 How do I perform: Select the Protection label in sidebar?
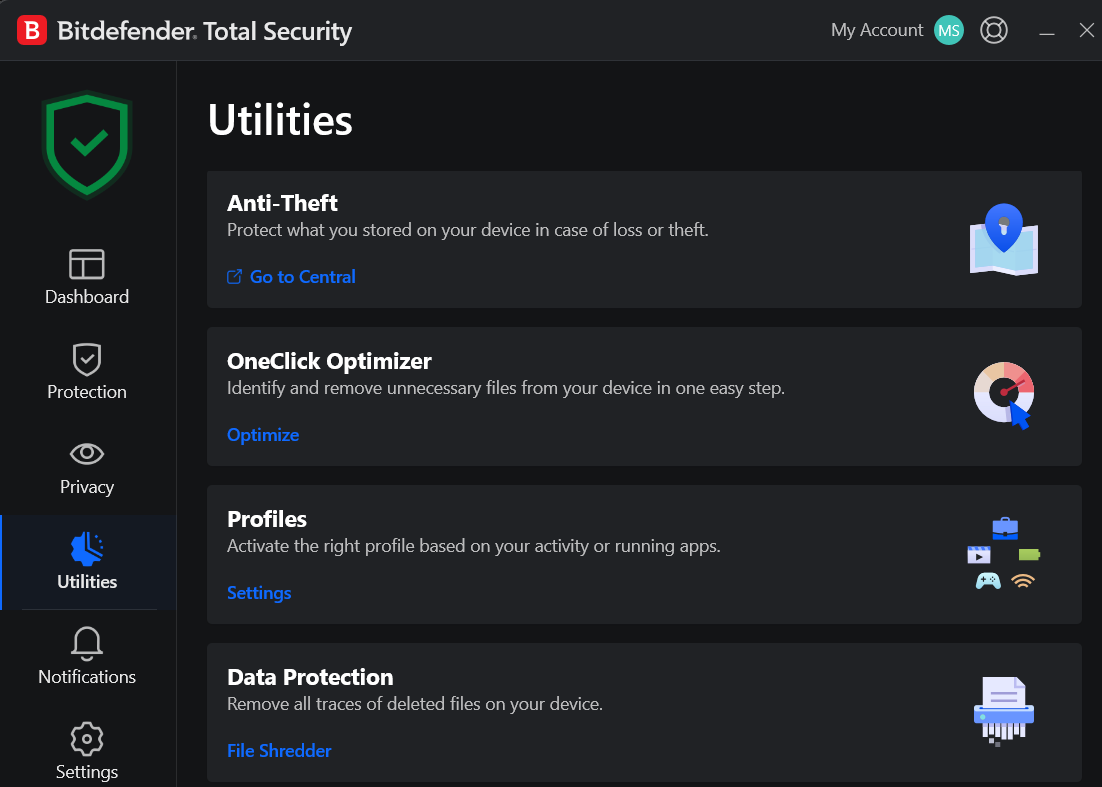(87, 391)
